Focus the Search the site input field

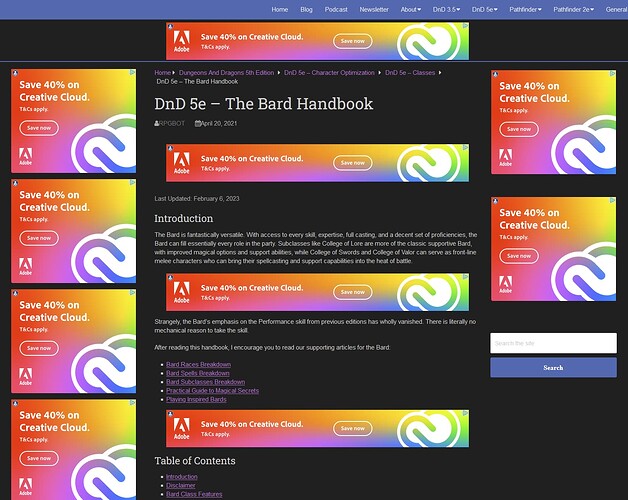[554, 343]
